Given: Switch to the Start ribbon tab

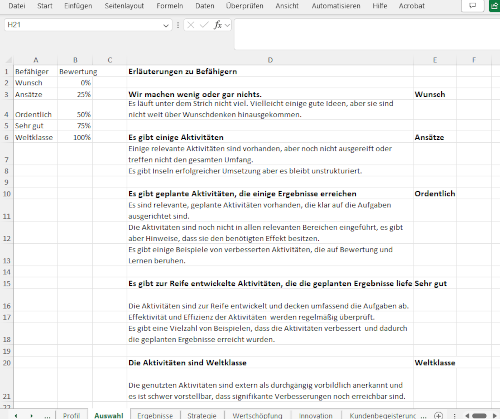Looking at the screenshot, I should click(x=45, y=6).
